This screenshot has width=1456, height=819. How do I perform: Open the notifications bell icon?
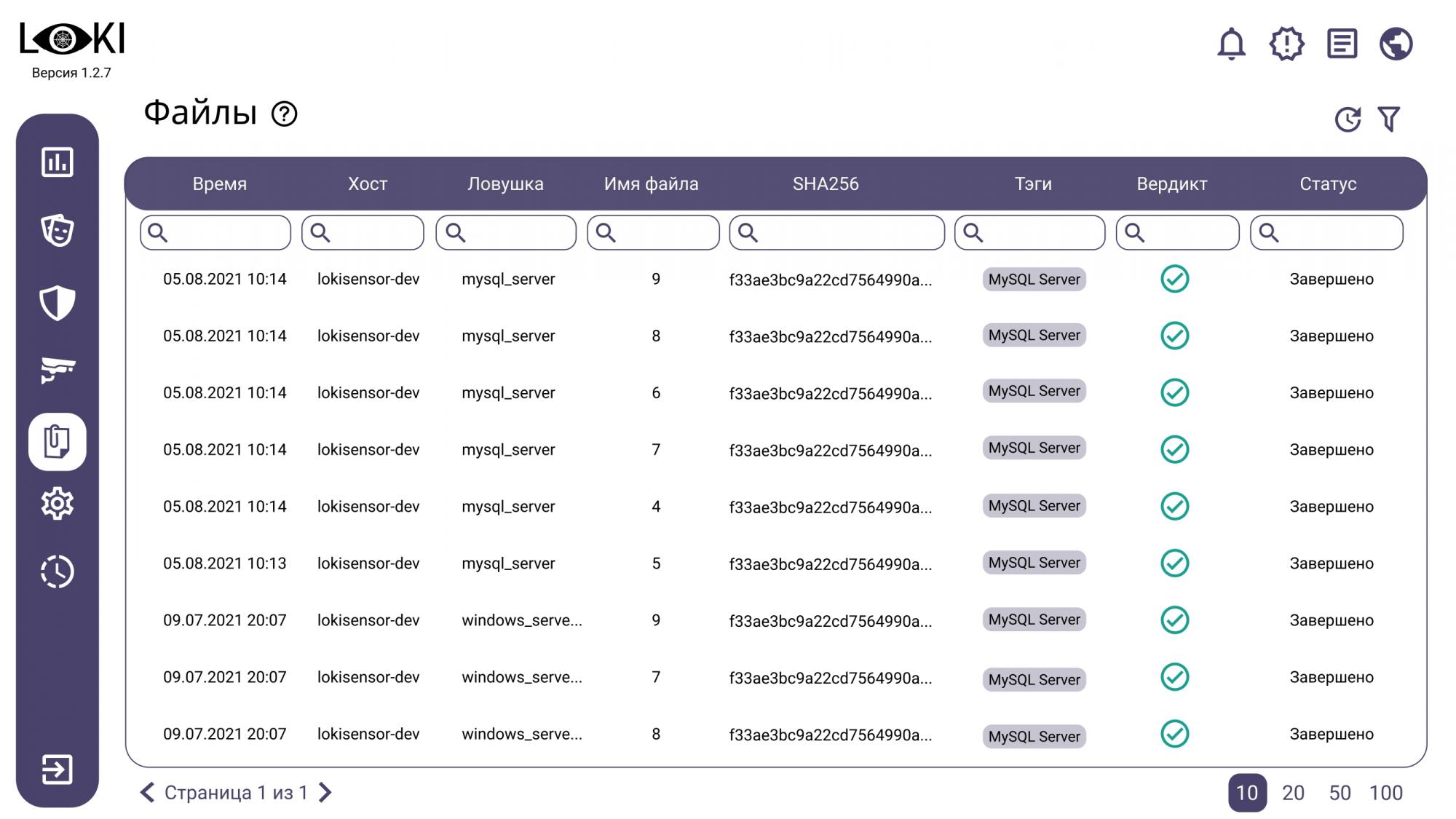(1231, 44)
